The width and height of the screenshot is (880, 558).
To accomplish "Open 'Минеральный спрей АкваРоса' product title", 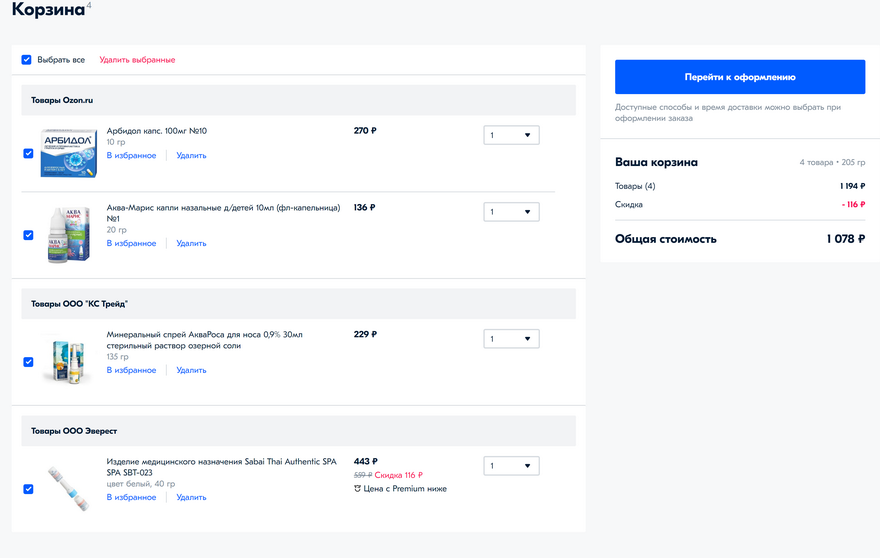I will coord(204,340).
